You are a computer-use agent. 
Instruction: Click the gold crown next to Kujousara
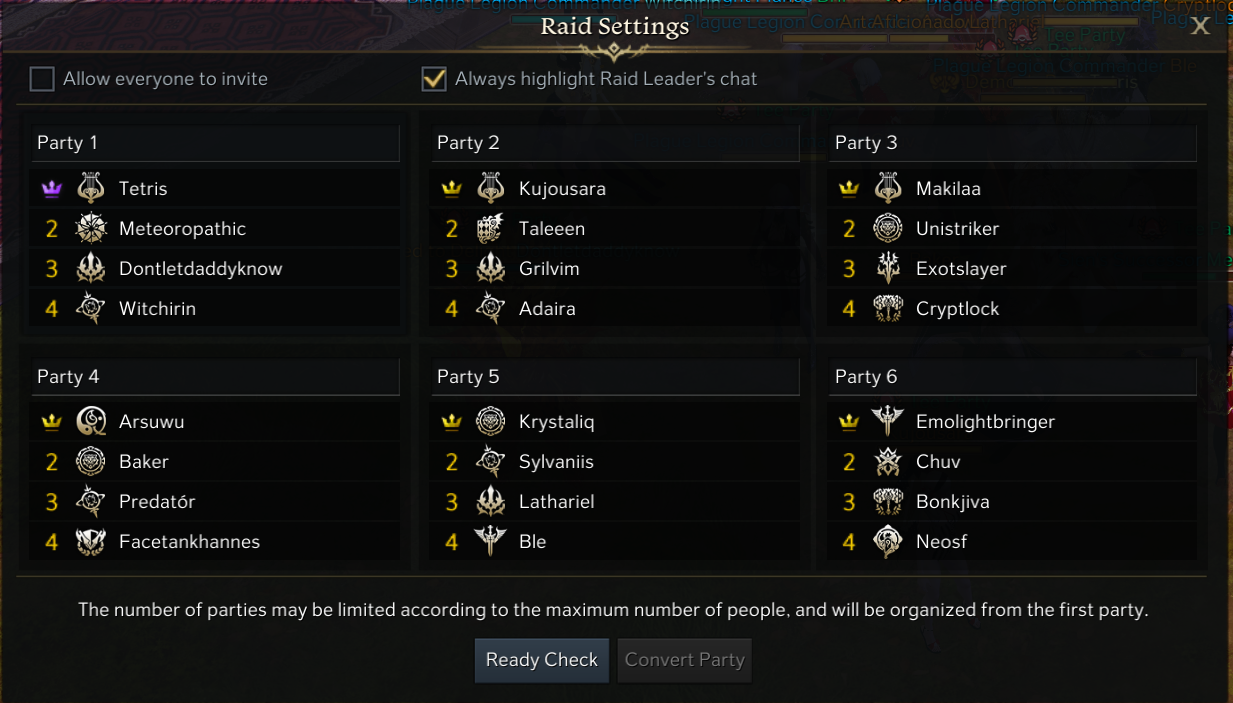[x=451, y=188]
